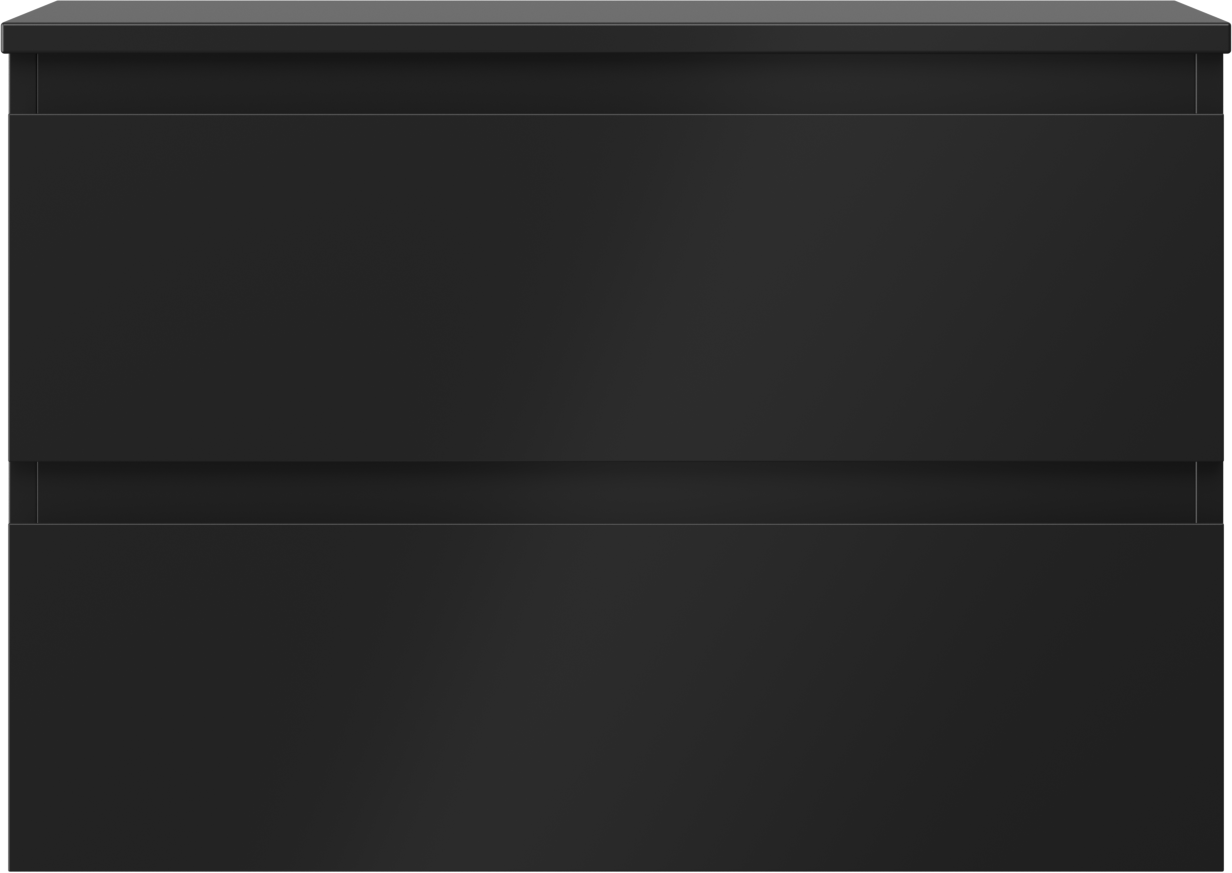Click the top drawer's upper edge line
Screen dimensions: 1232x873
pos(616,115)
